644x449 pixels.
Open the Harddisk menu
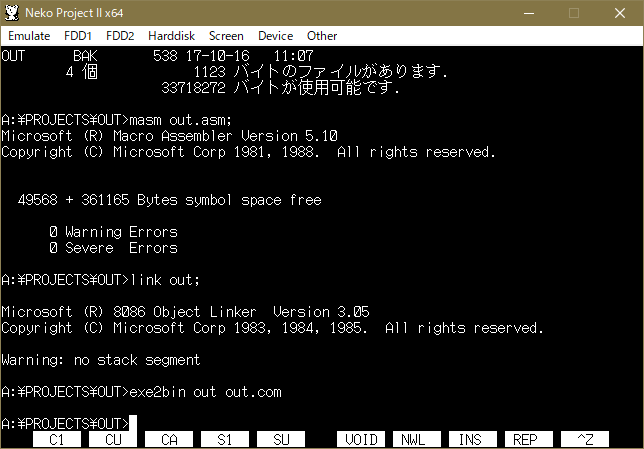pos(171,36)
